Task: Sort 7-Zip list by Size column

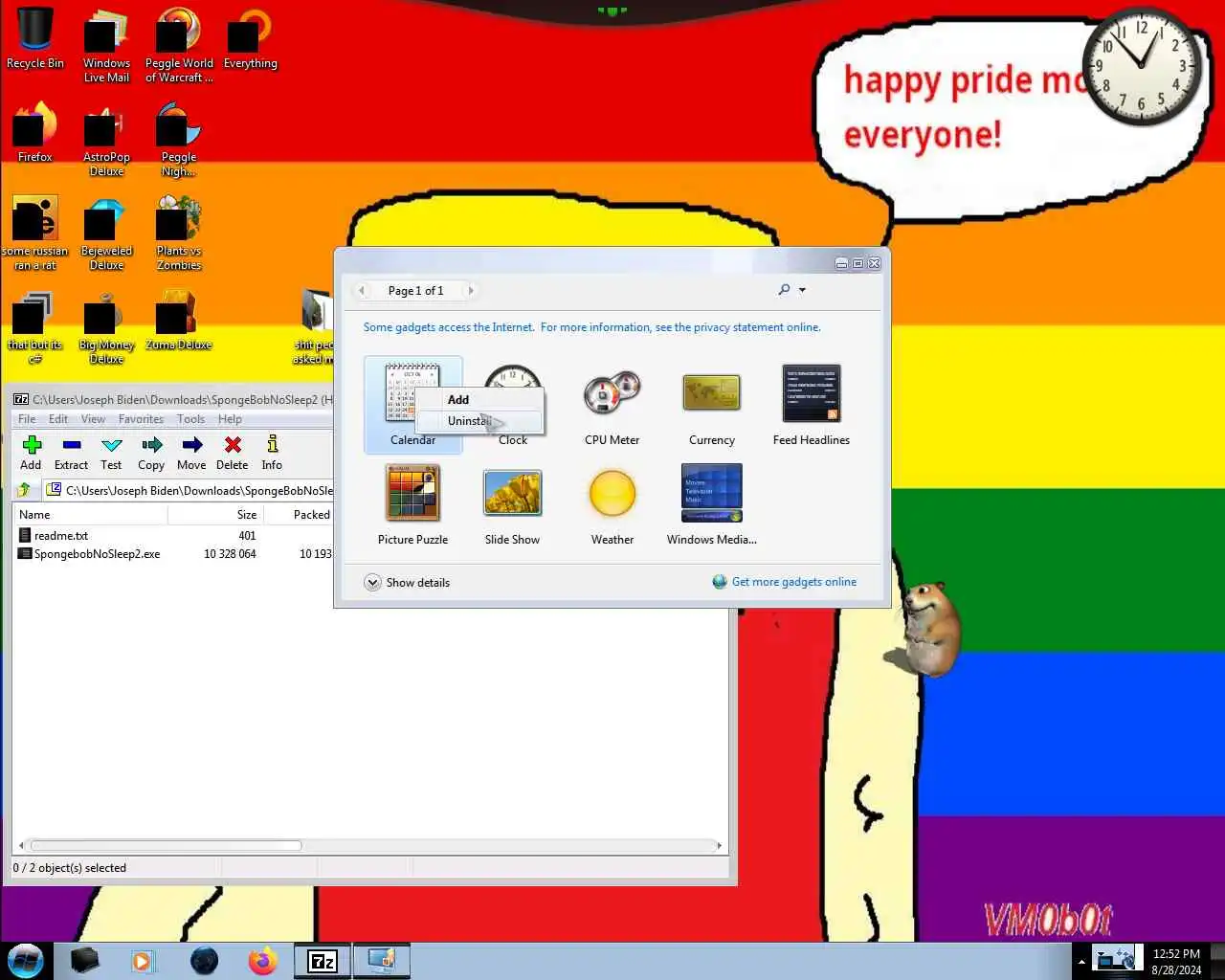Action: click(x=216, y=515)
